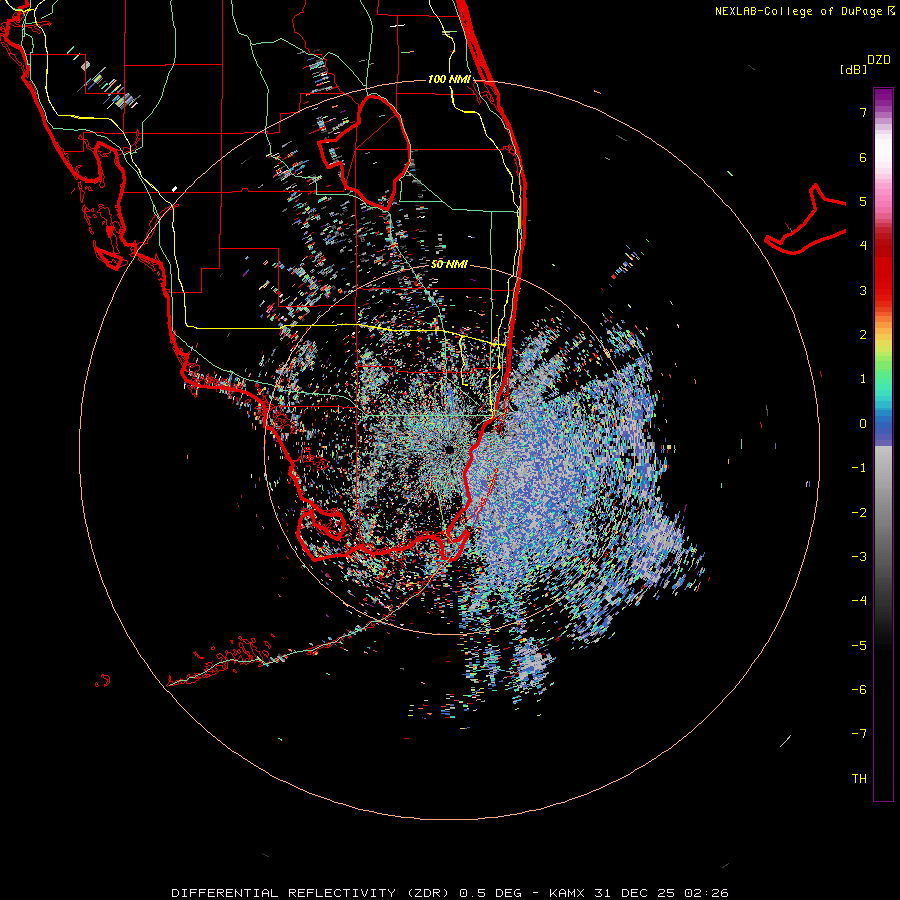Click the TH threshold label on color scale

pyautogui.click(x=859, y=778)
